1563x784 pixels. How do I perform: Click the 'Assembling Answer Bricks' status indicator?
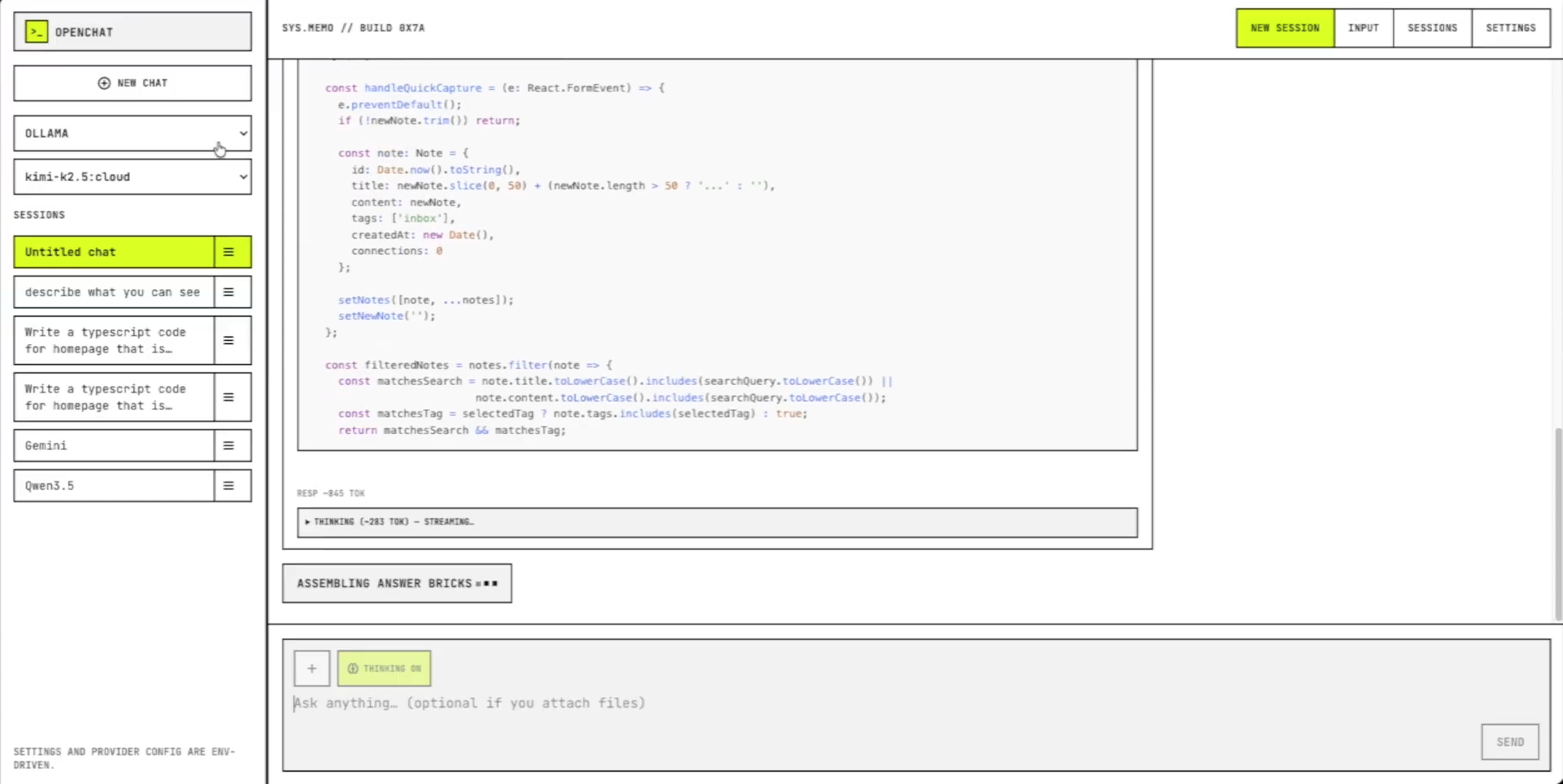[397, 583]
